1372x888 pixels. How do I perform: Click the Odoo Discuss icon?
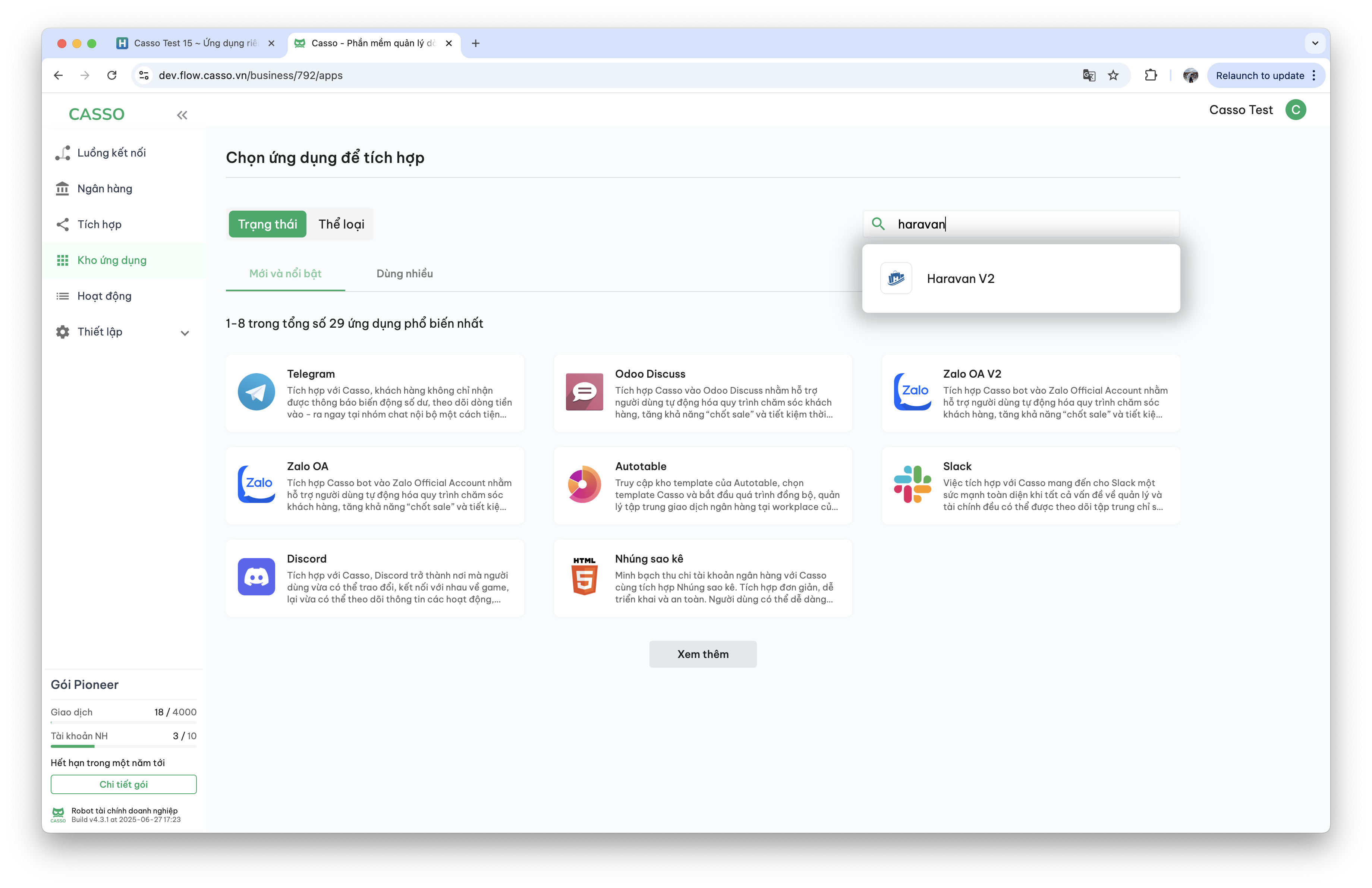coord(584,392)
